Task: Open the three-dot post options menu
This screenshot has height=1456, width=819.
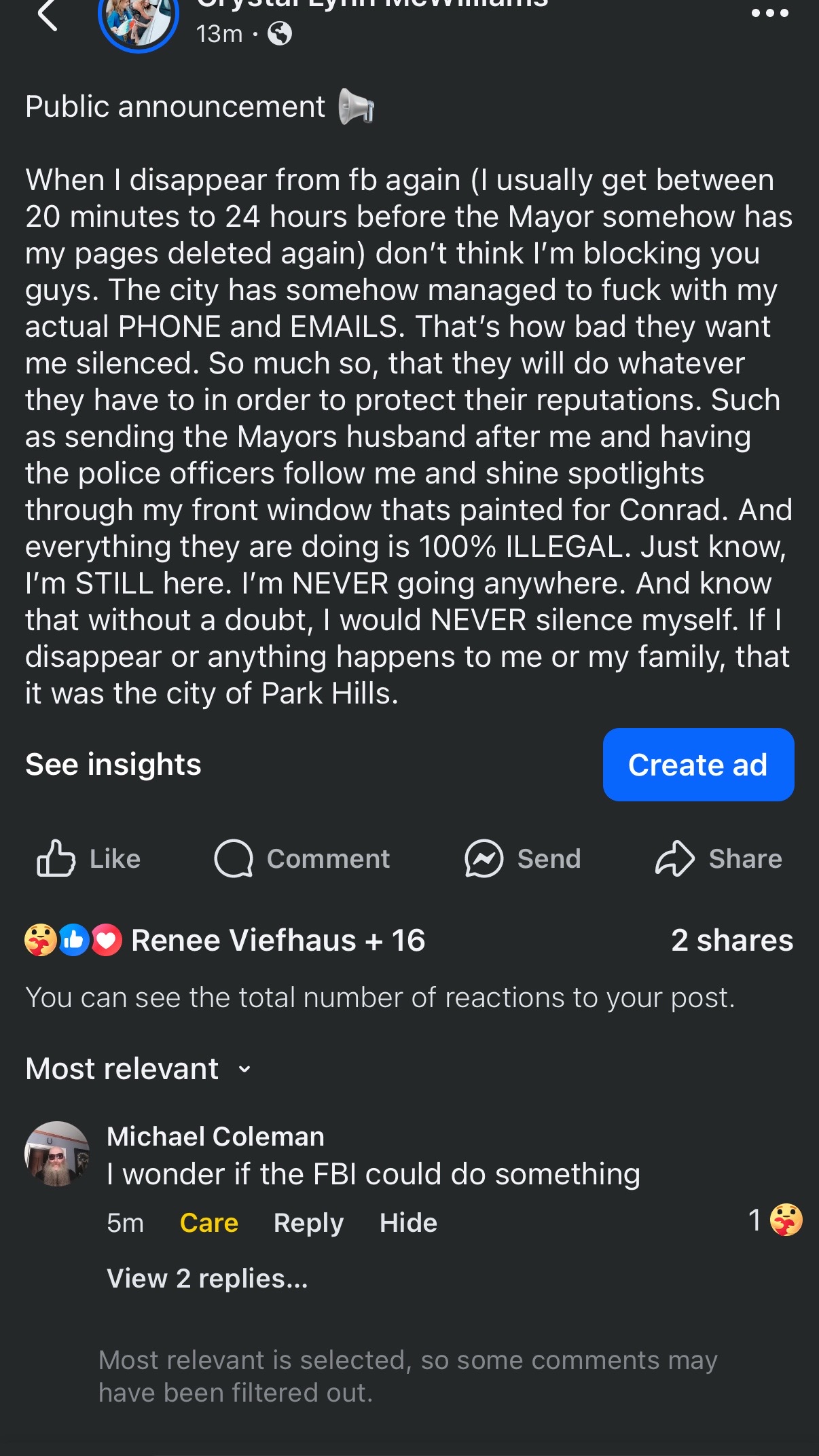Action: pos(770,13)
